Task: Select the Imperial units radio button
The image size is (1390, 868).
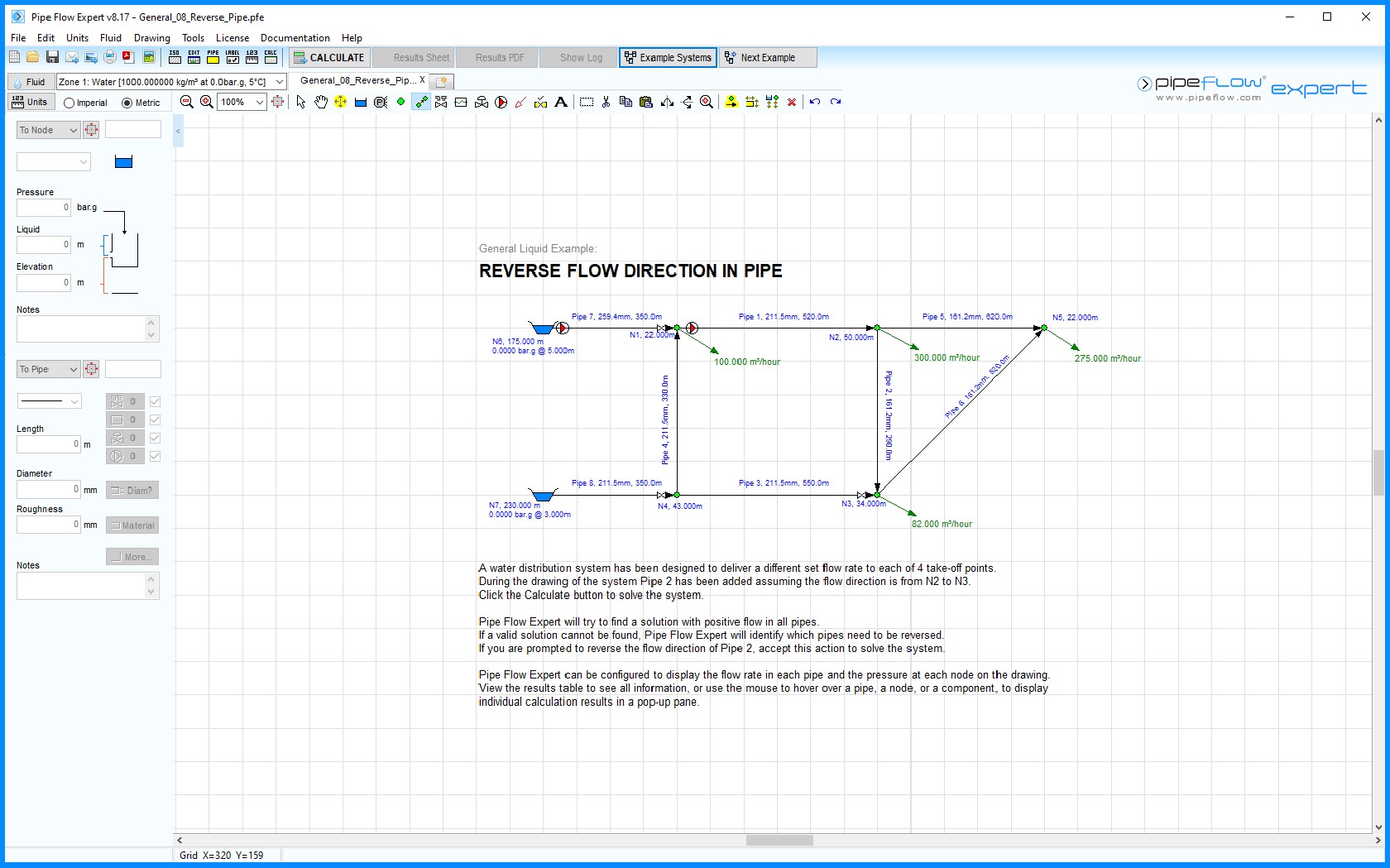Action: 69,103
